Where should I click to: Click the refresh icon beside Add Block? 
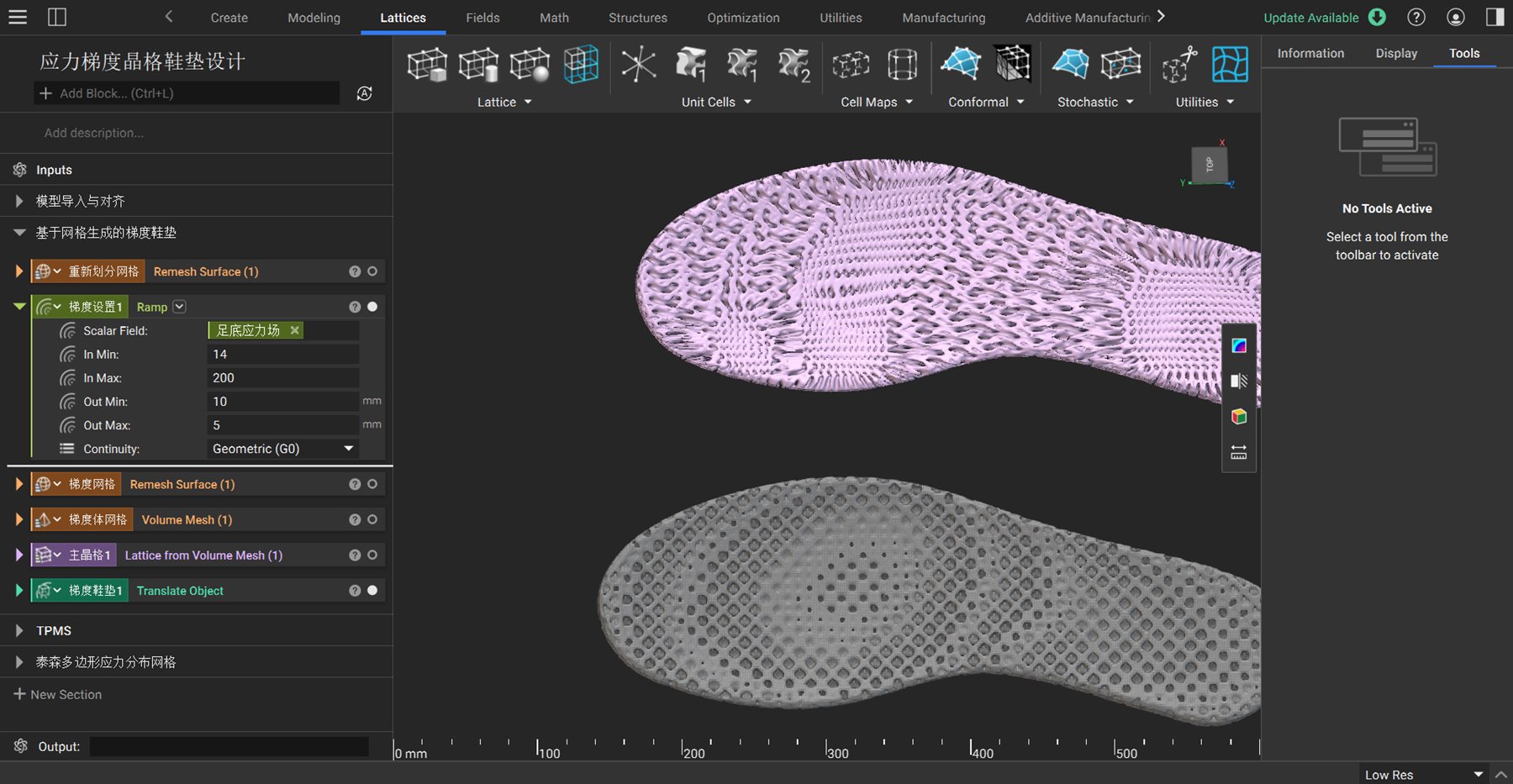tap(364, 93)
